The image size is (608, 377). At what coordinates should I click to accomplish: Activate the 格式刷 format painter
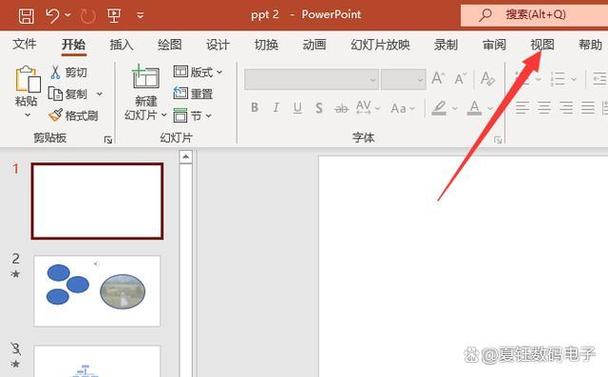pos(73,115)
